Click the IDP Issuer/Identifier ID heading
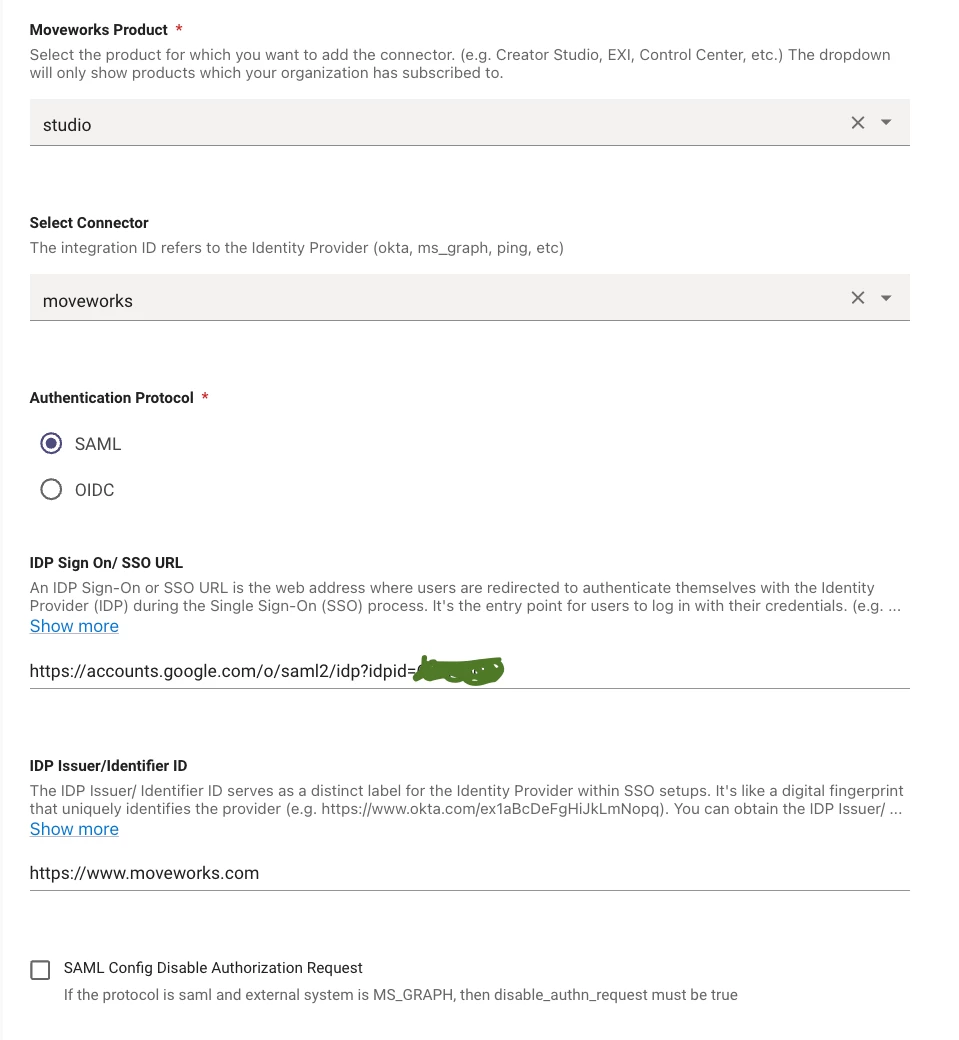The height and width of the screenshot is (1040, 959). pos(108,765)
